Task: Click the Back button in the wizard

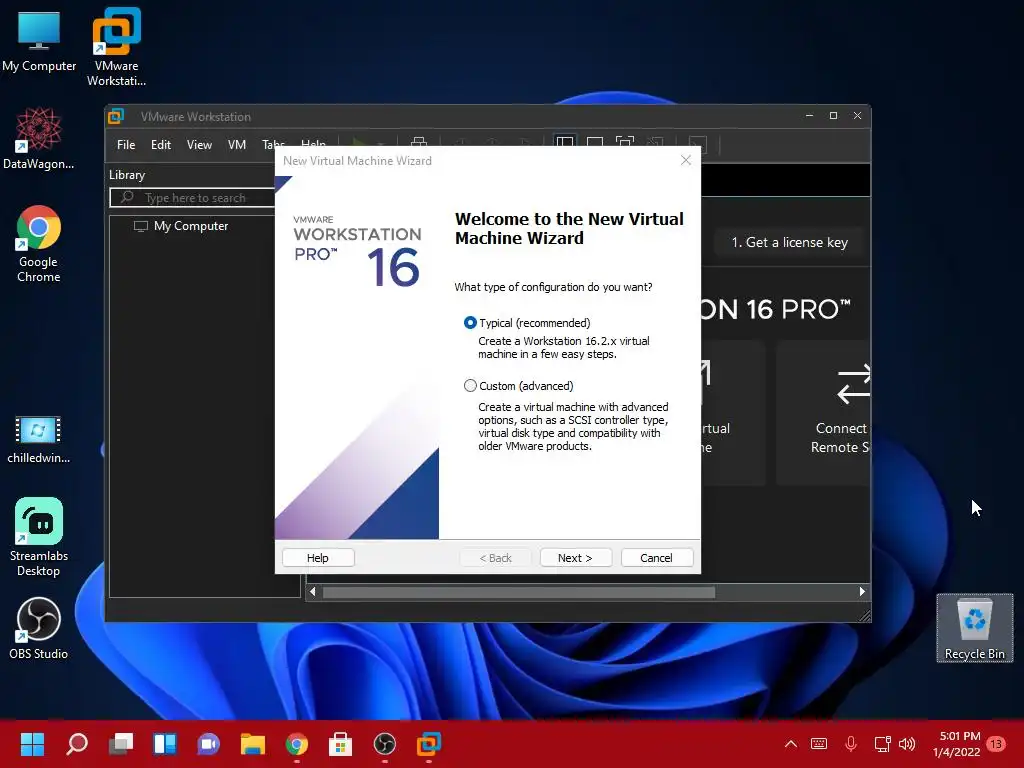Action: point(496,558)
